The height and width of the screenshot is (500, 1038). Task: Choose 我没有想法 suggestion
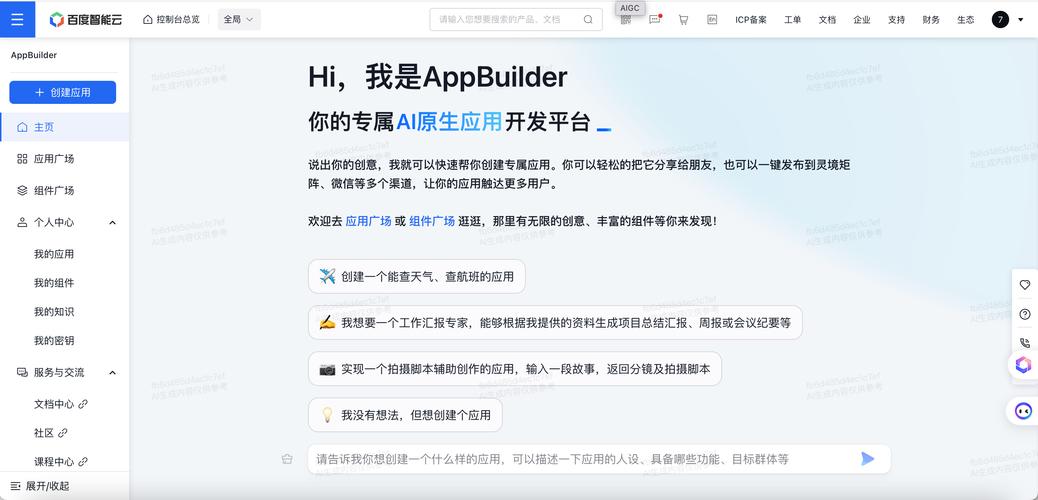coord(405,415)
